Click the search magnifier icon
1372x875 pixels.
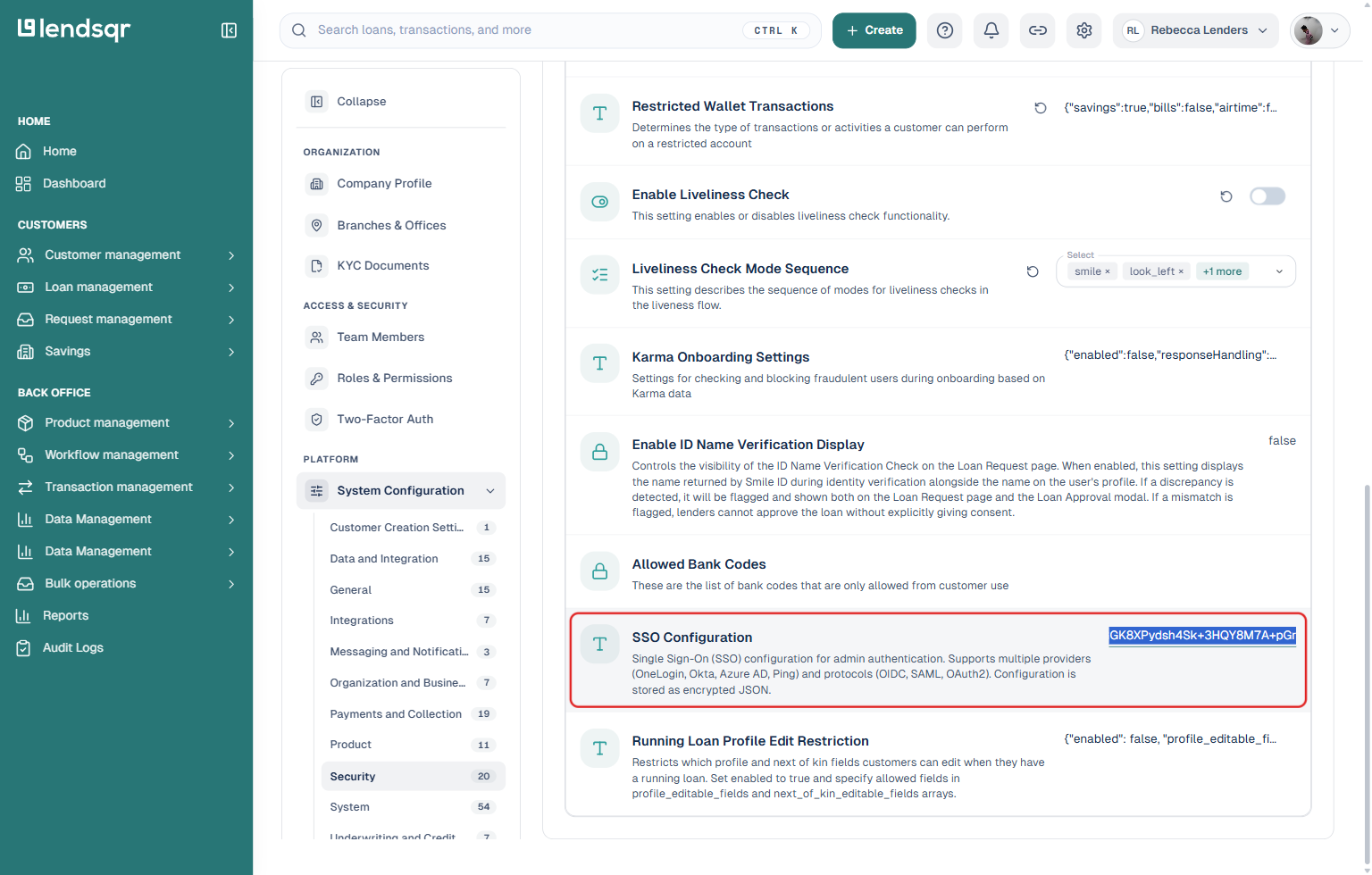(x=299, y=30)
